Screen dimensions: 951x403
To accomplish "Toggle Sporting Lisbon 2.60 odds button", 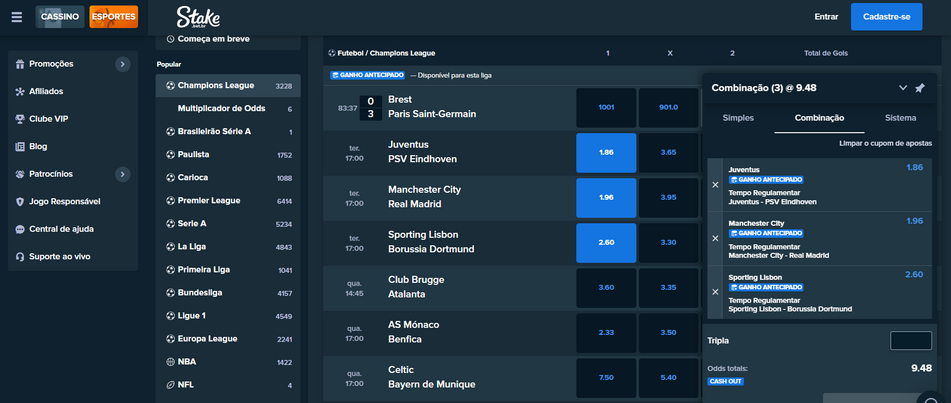I will click(x=606, y=242).
